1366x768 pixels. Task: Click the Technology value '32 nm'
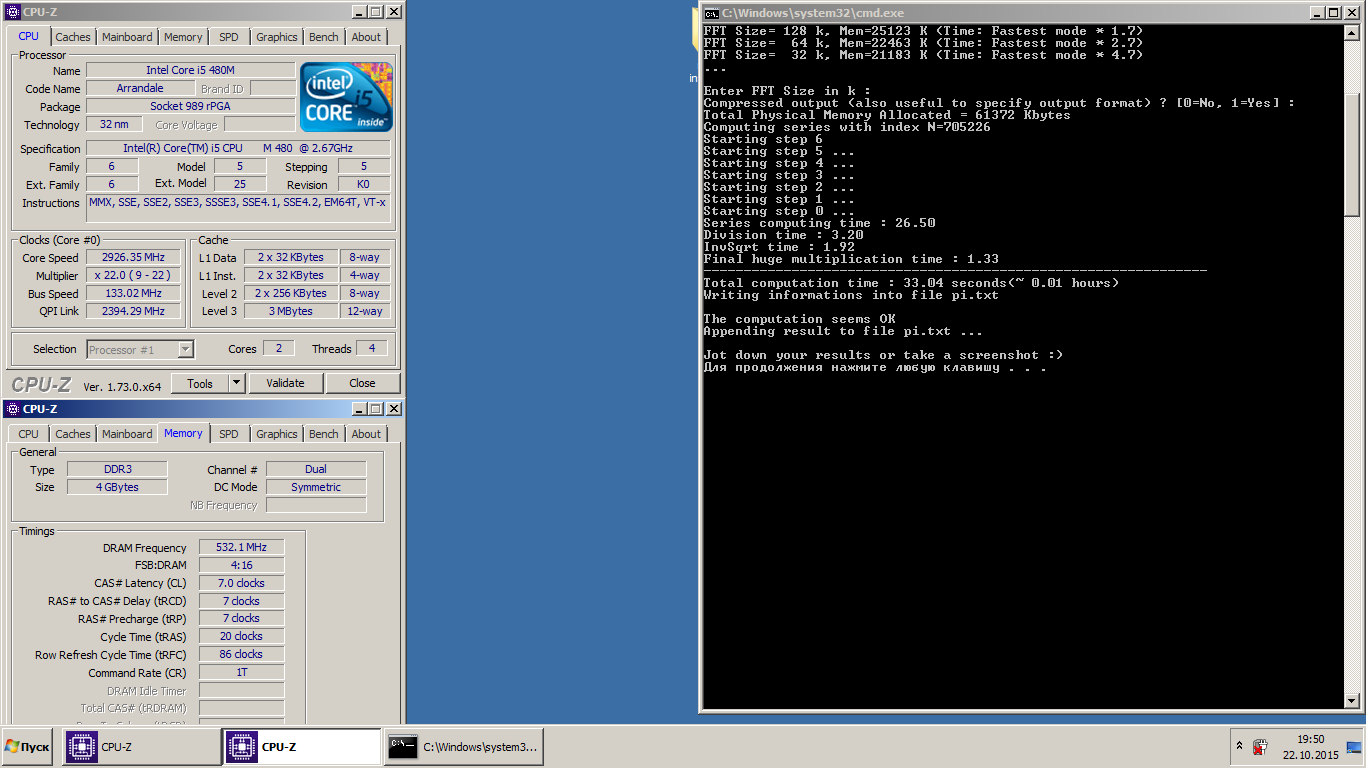point(114,124)
